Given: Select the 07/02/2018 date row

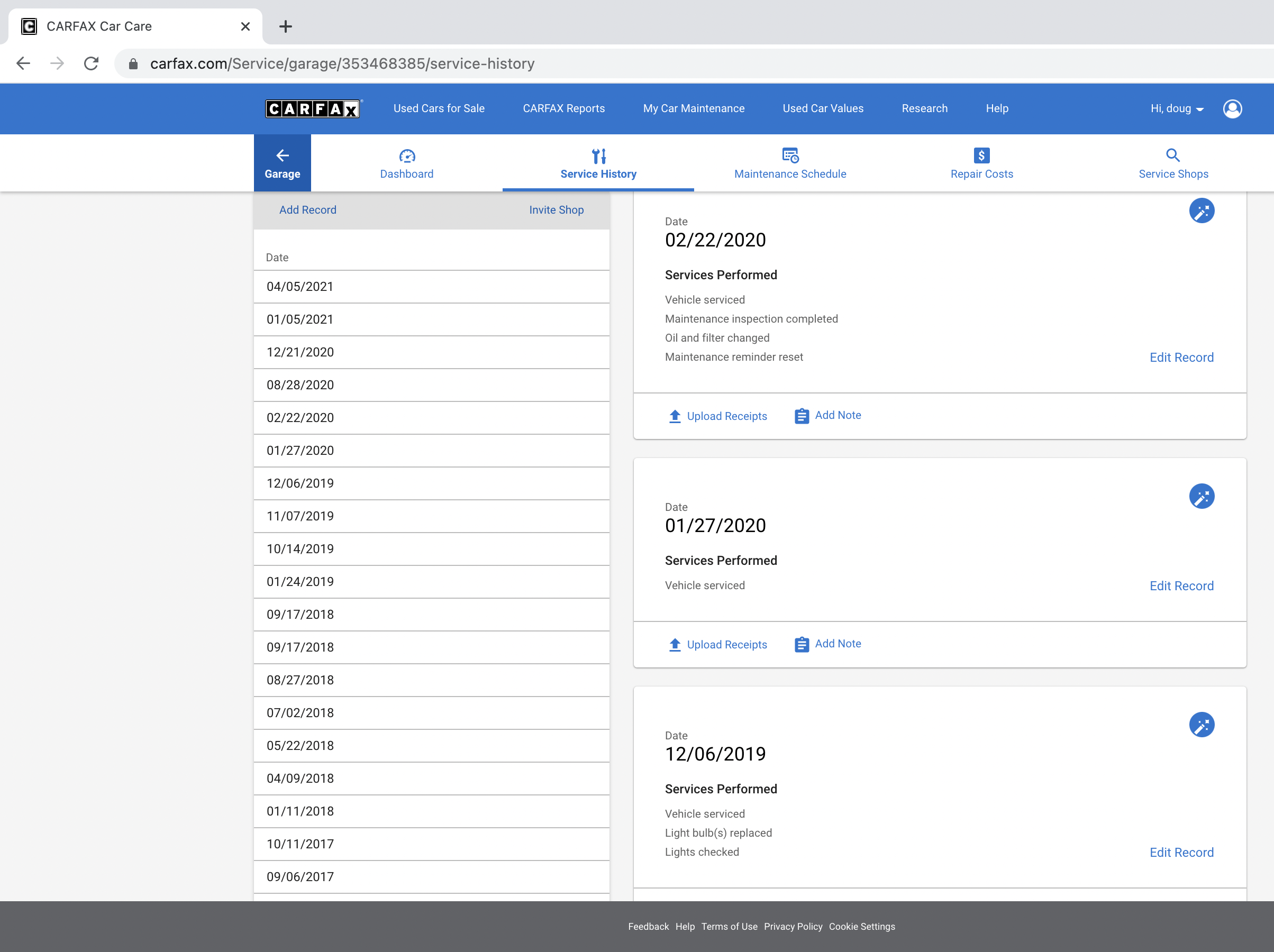Looking at the screenshot, I should point(431,713).
